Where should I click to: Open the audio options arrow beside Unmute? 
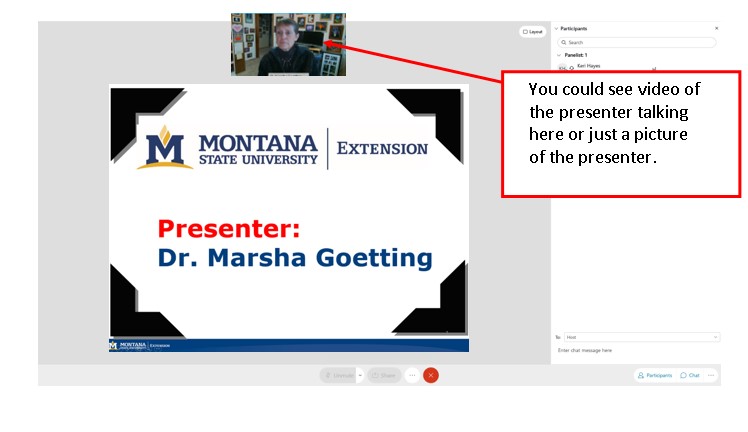[x=360, y=375]
